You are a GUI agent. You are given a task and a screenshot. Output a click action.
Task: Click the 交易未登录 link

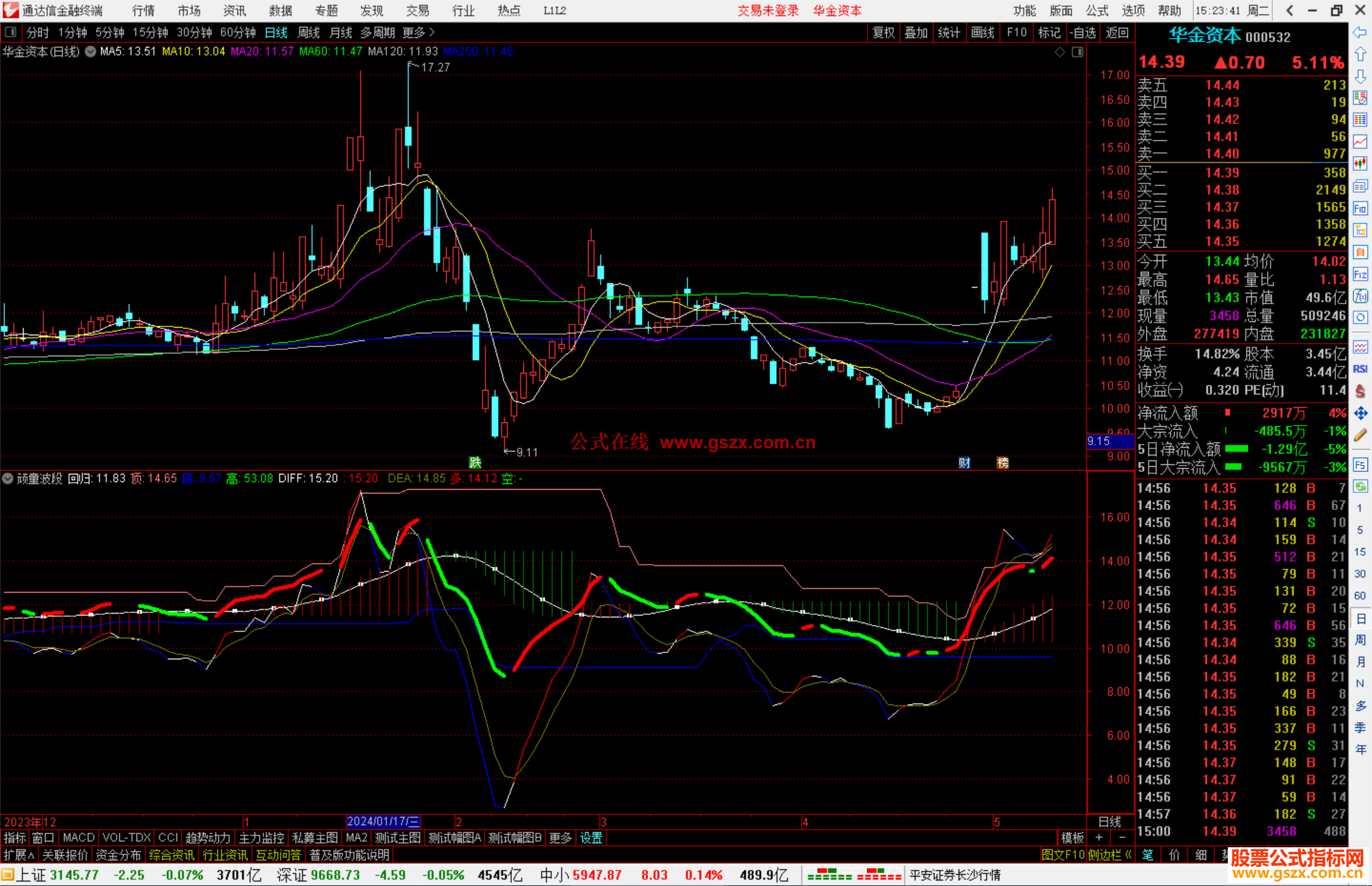click(x=767, y=11)
